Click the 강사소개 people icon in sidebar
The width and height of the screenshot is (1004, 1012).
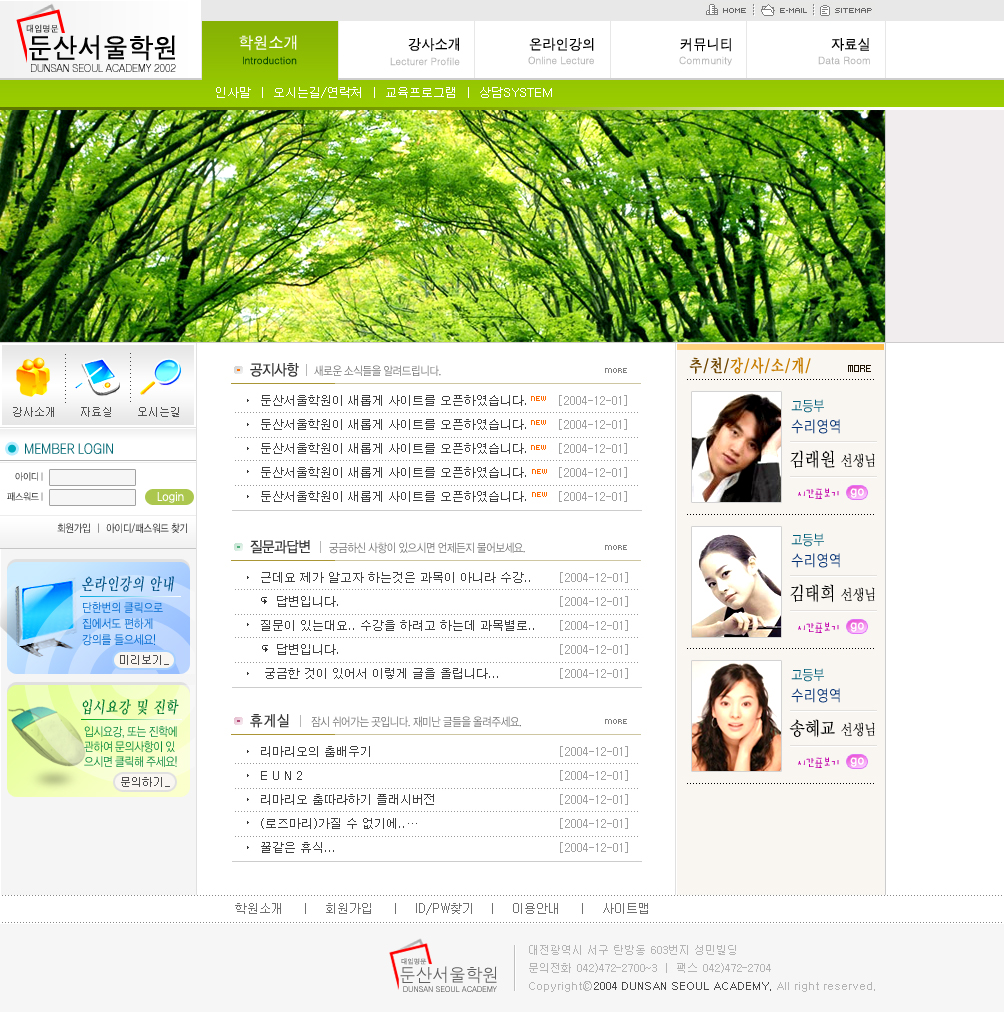coord(33,378)
